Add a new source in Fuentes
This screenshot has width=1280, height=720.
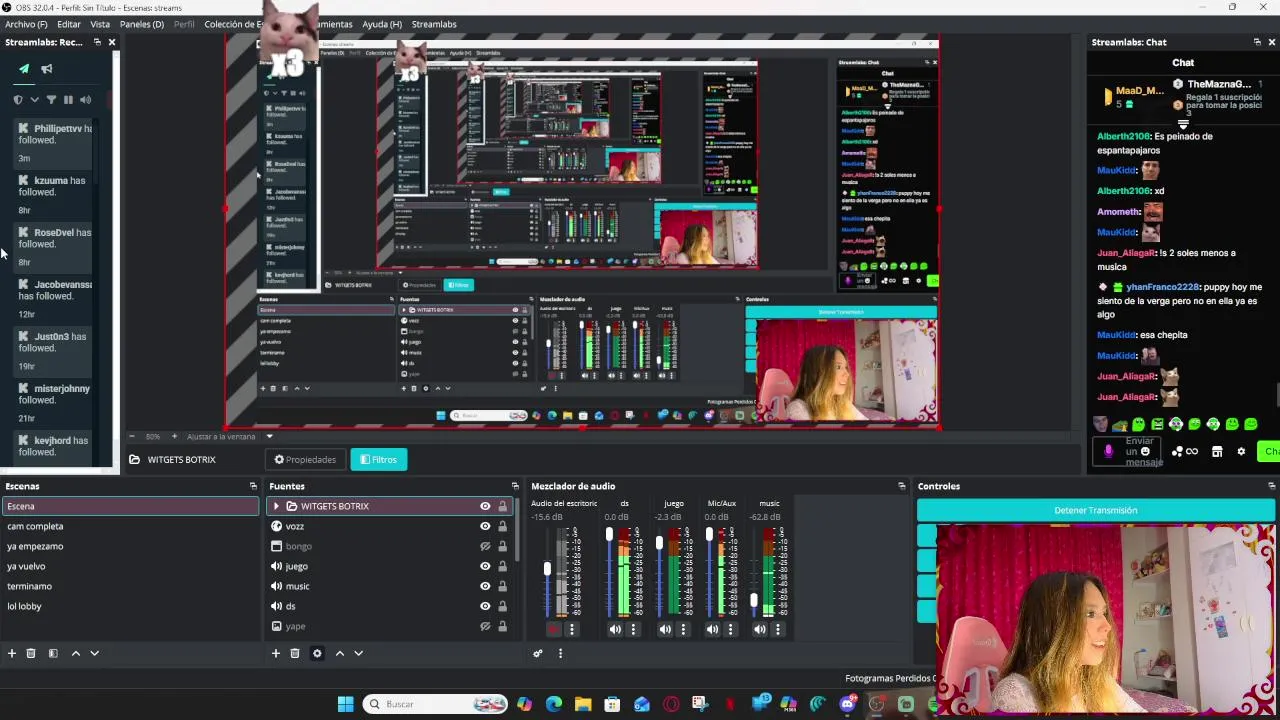click(276, 653)
